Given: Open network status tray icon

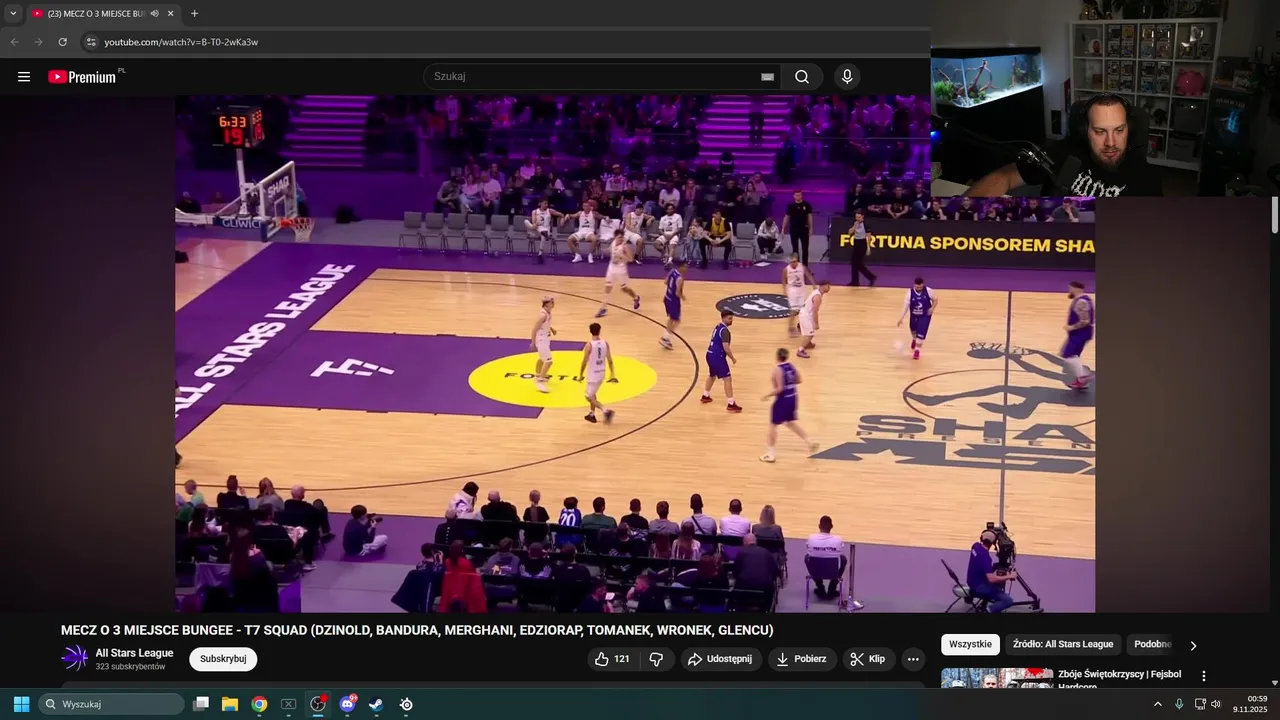Looking at the screenshot, I should tap(1200, 704).
